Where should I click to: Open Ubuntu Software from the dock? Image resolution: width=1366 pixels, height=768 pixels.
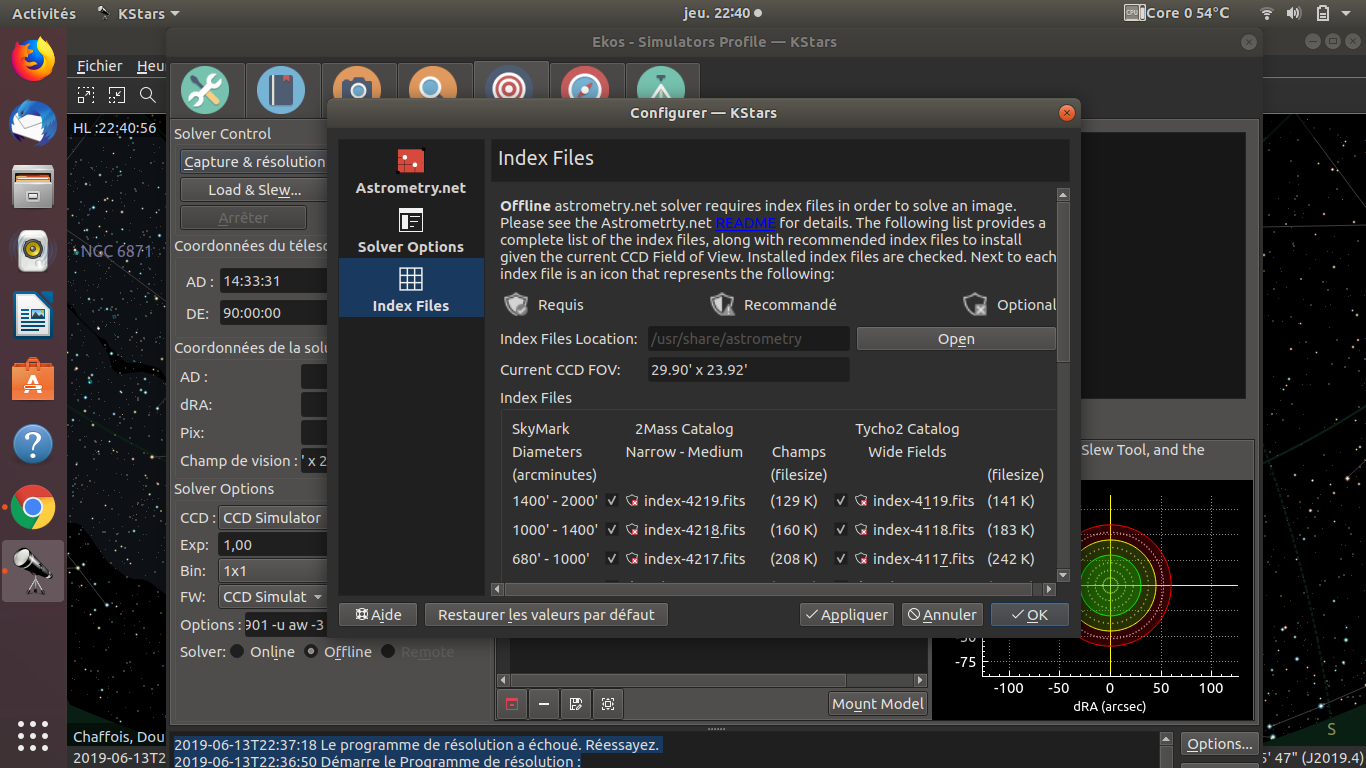pyautogui.click(x=33, y=380)
